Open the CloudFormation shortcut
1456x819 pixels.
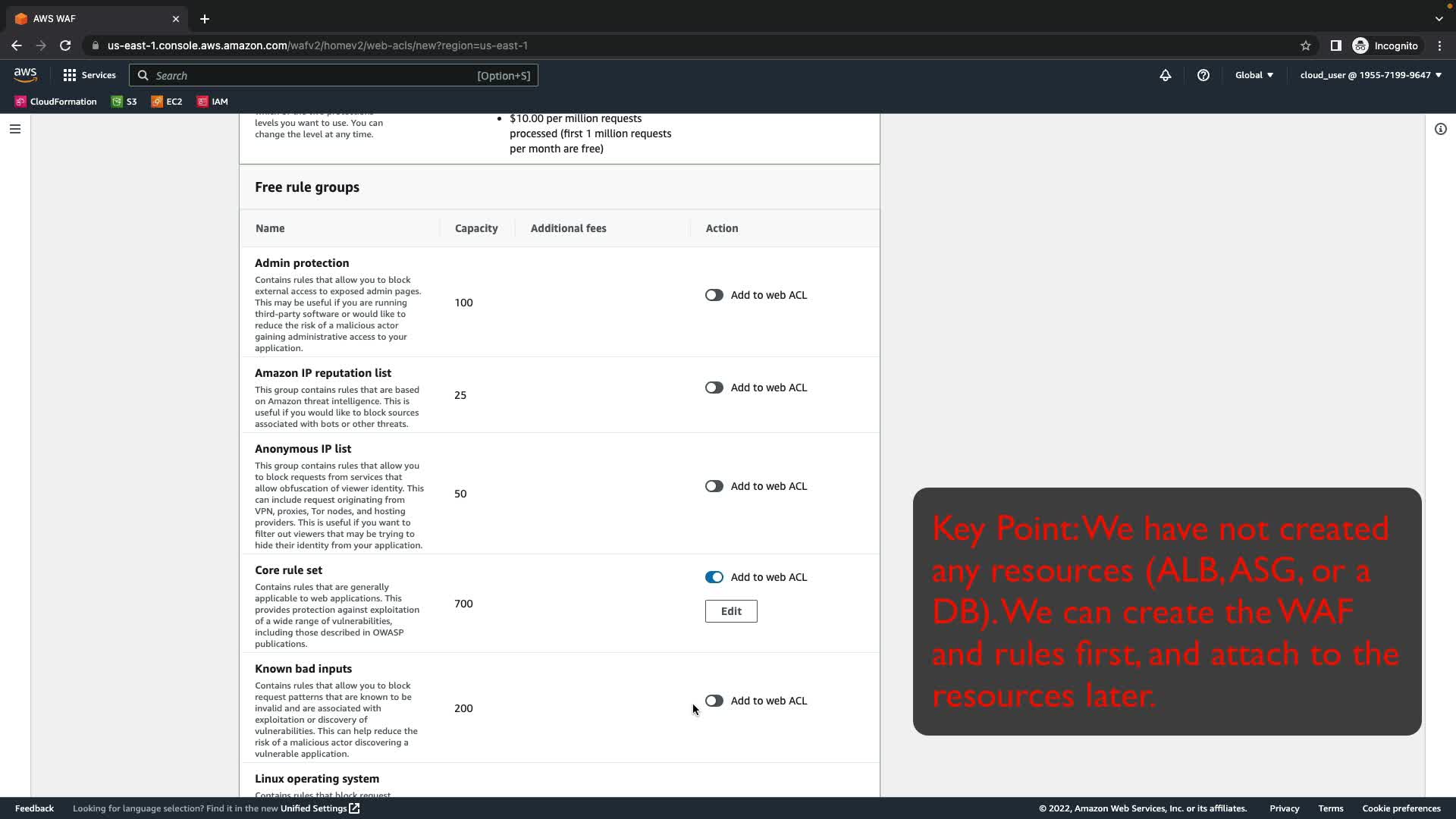(55, 102)
